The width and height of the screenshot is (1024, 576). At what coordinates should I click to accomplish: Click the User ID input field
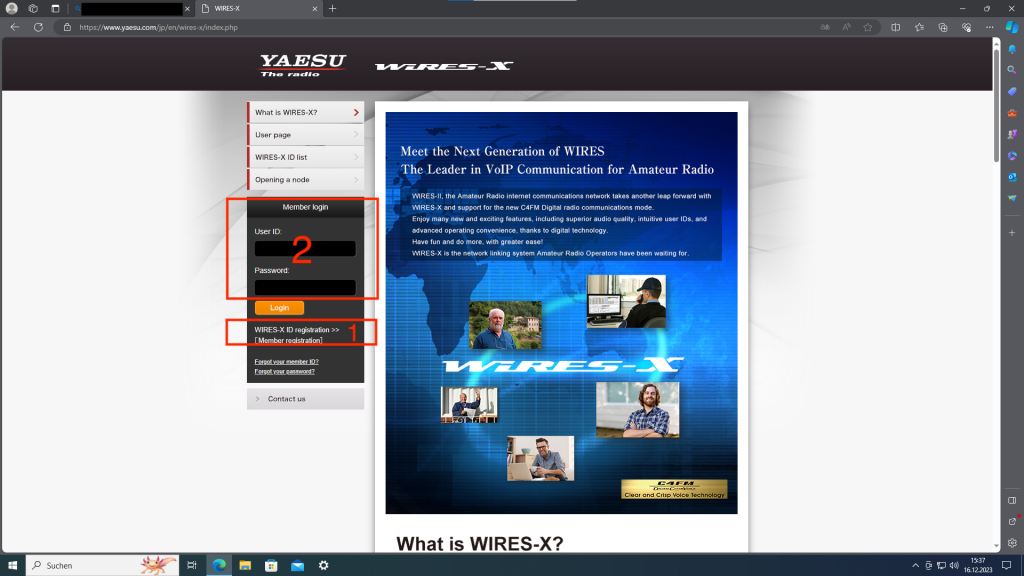tap(305, 249)
